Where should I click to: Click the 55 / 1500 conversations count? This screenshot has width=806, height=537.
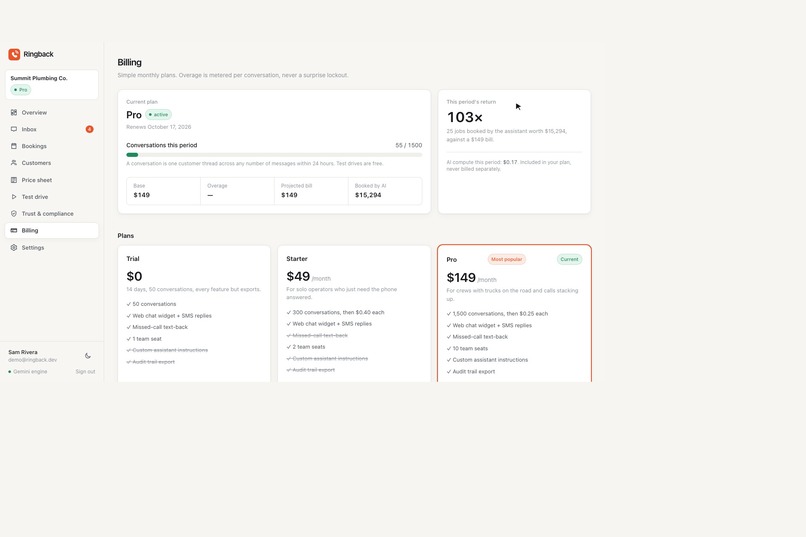pyautogui.click(x=409, y=145)
